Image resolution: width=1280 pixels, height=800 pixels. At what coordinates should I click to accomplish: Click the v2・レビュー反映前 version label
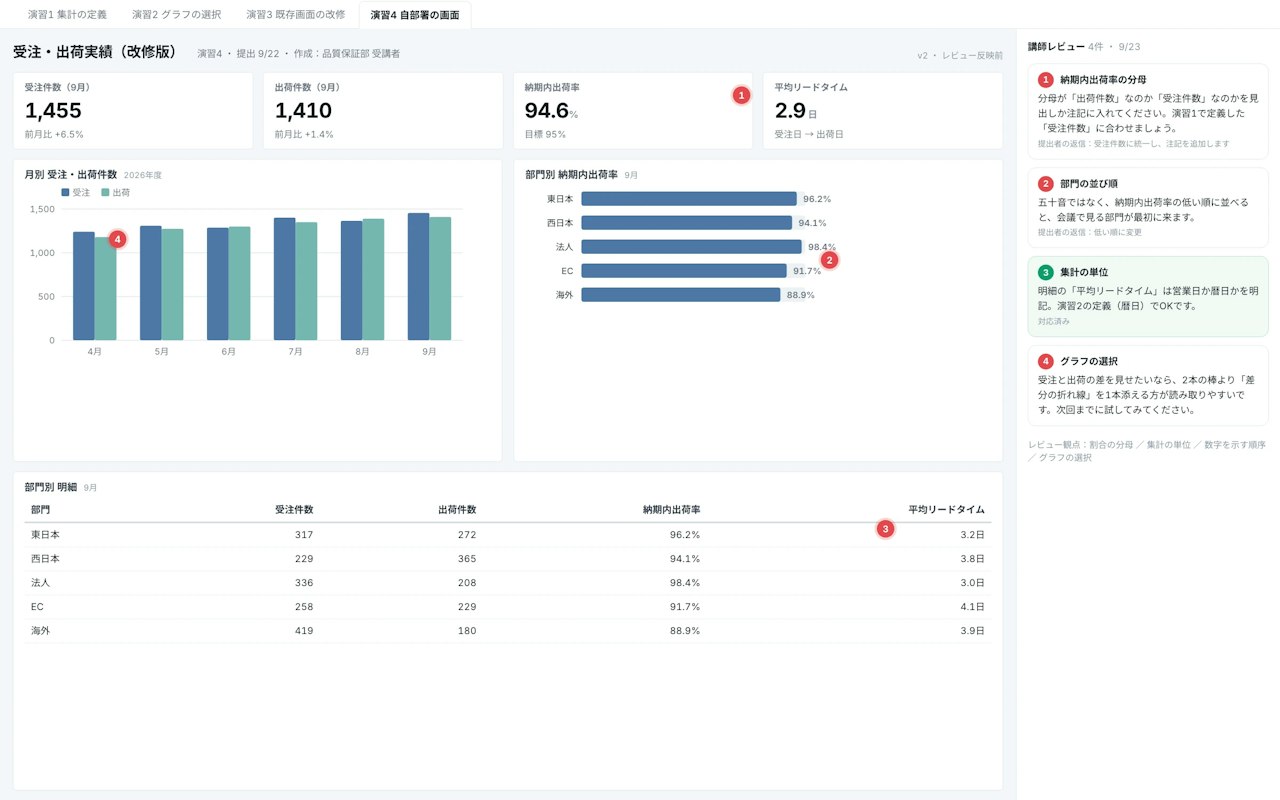[x=960, y=56]
